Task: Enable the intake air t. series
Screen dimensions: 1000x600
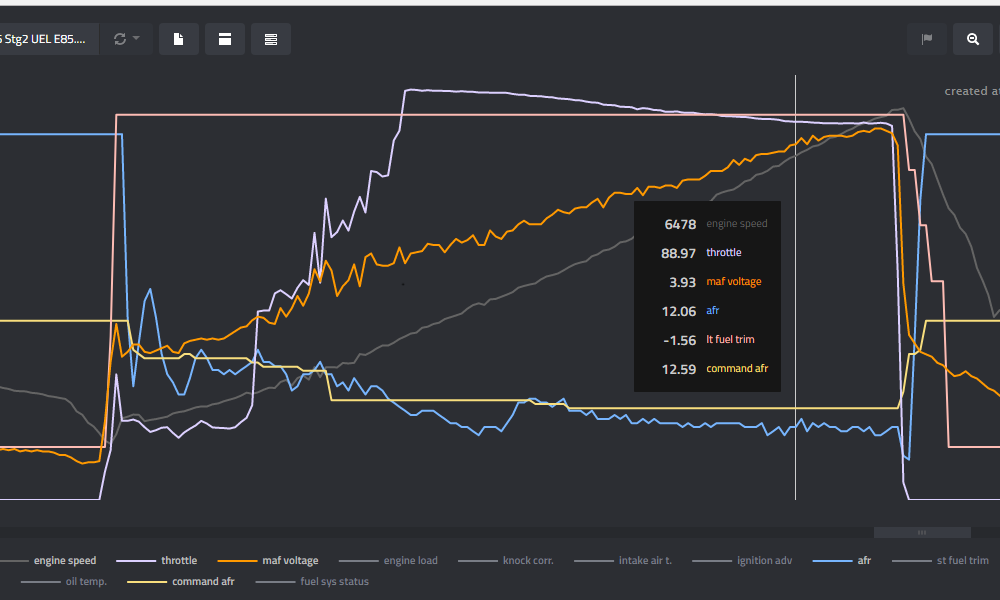Action: coord(644,561)
